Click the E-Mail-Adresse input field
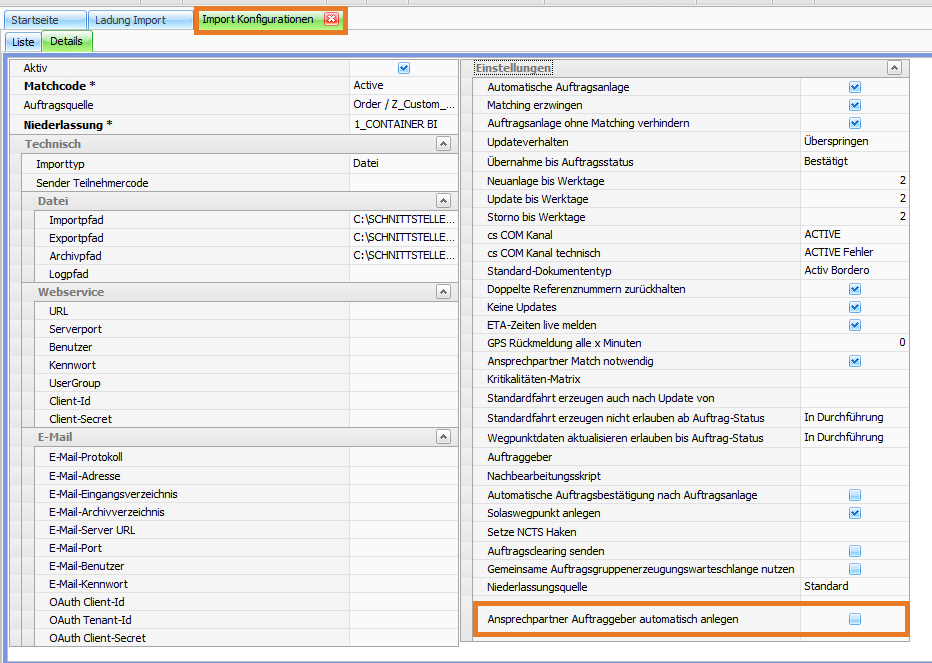 (405, 476)
